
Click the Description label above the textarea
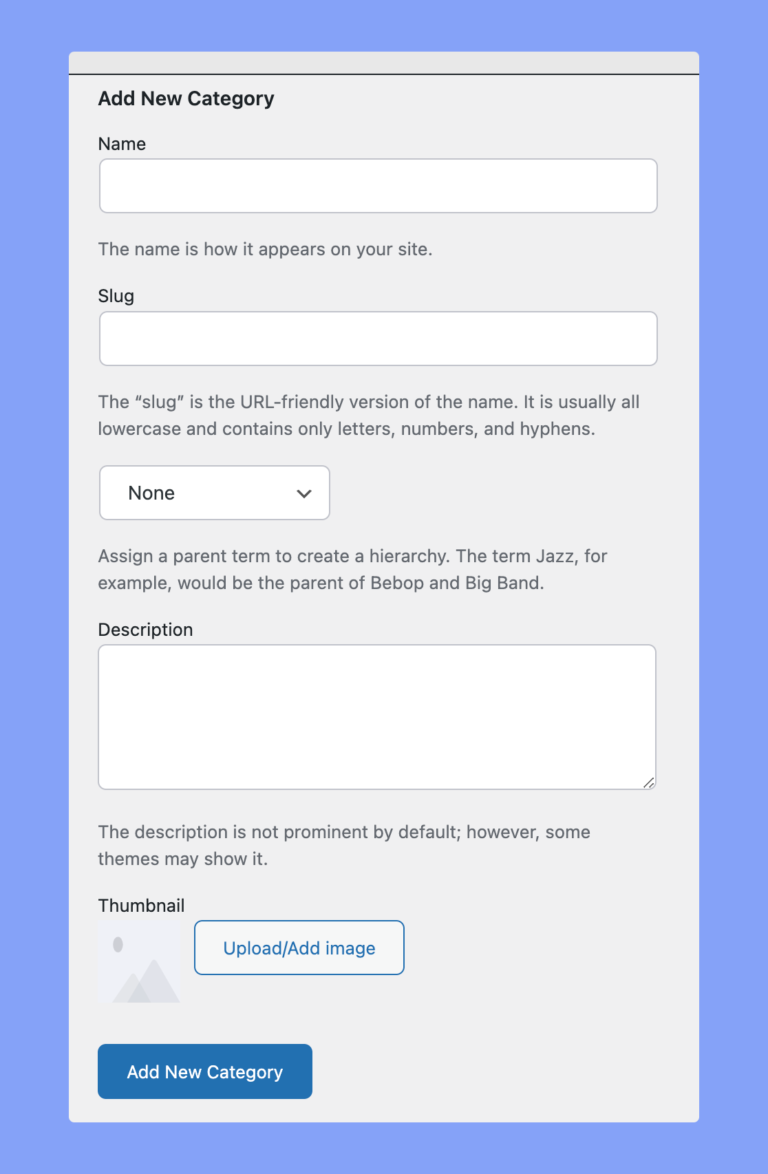click(x=145, y=629)
